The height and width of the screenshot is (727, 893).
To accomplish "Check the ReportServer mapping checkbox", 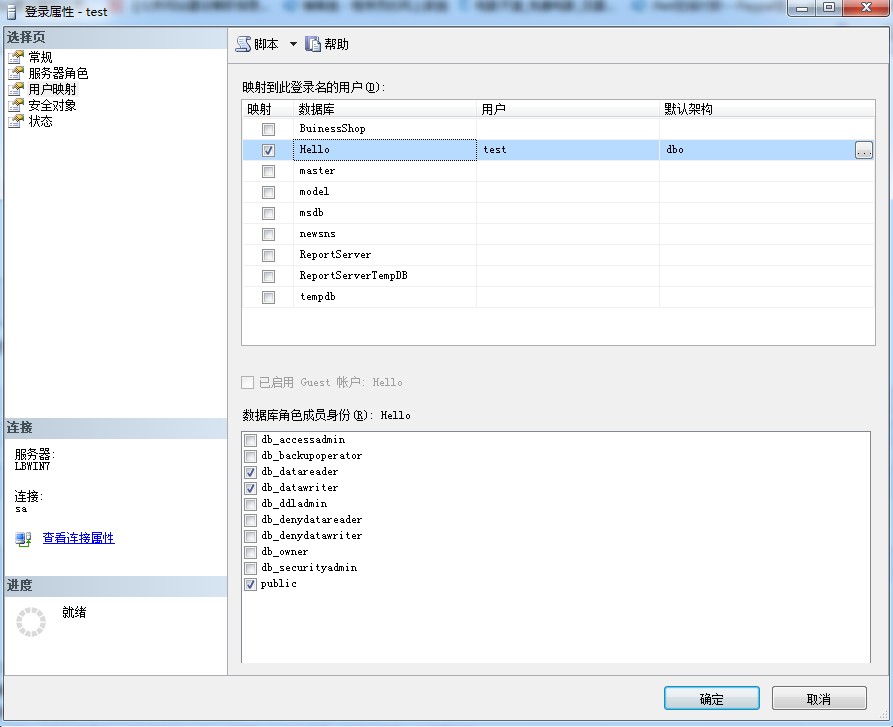I will [268, 256].
